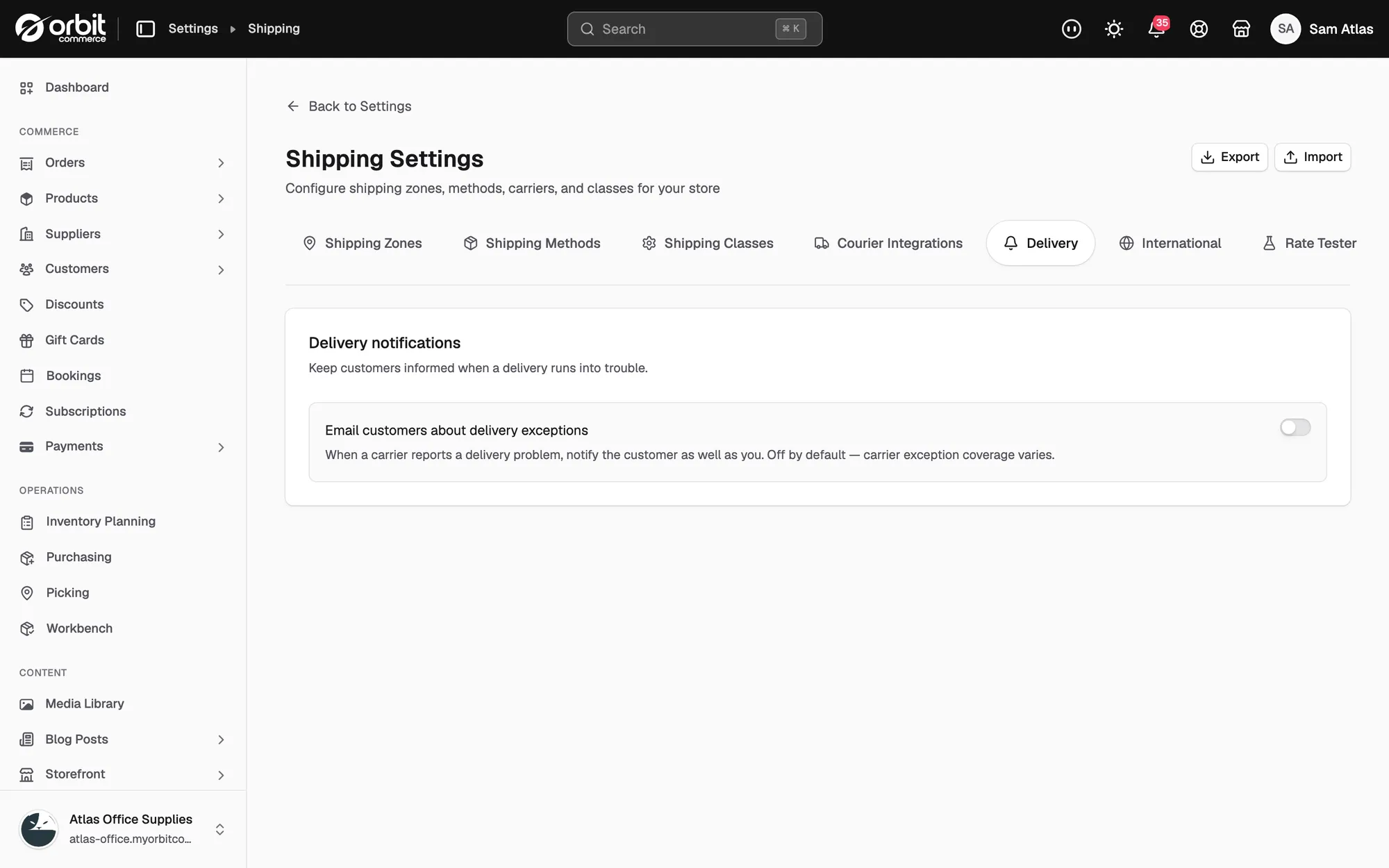This screenshot has width=1389, height=868.
Task: Open the Rate Tester tab
Action: (x=1309, y=243)
